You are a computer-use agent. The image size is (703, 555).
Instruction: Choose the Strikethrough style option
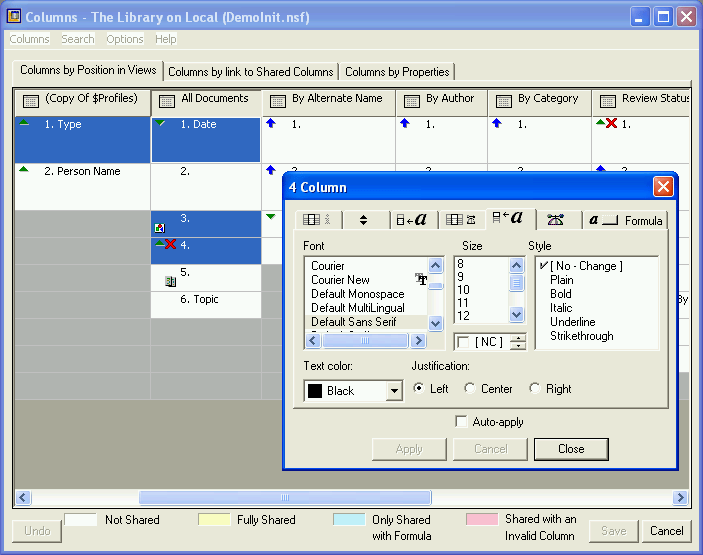click(x=581, y=336)
